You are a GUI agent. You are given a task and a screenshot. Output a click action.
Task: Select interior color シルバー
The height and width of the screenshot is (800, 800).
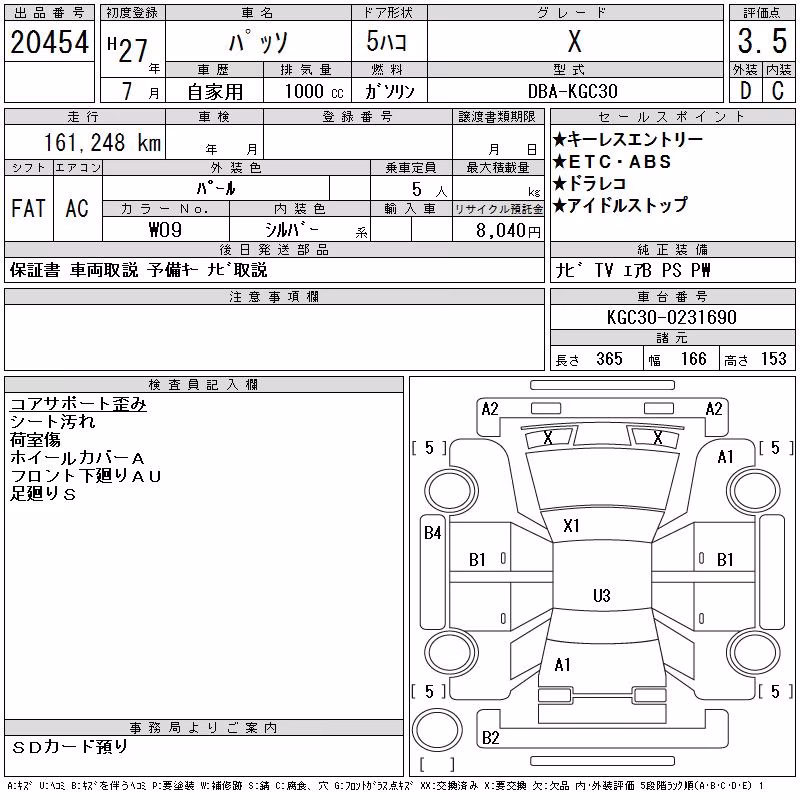coord(291,230)
